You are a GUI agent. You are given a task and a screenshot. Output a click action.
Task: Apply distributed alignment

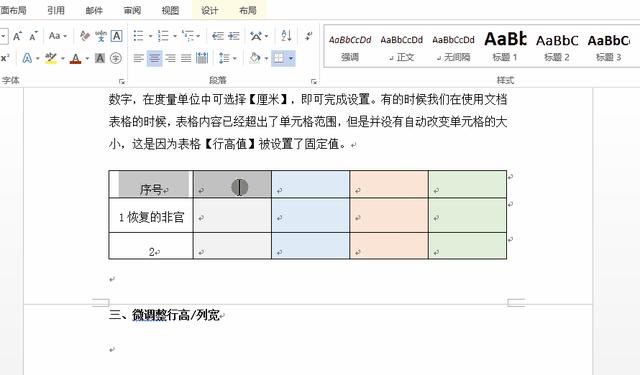point(202,58)
